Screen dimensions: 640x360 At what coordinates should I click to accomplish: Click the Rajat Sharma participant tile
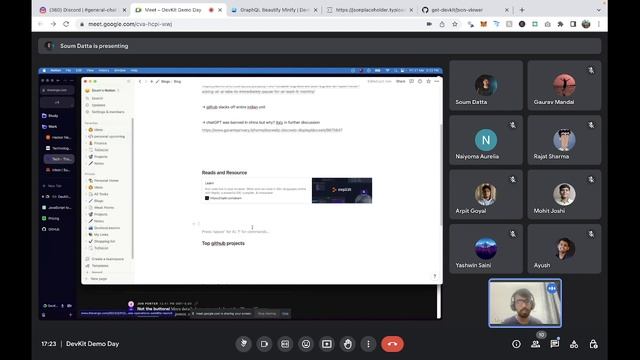[x=564, y=140]
